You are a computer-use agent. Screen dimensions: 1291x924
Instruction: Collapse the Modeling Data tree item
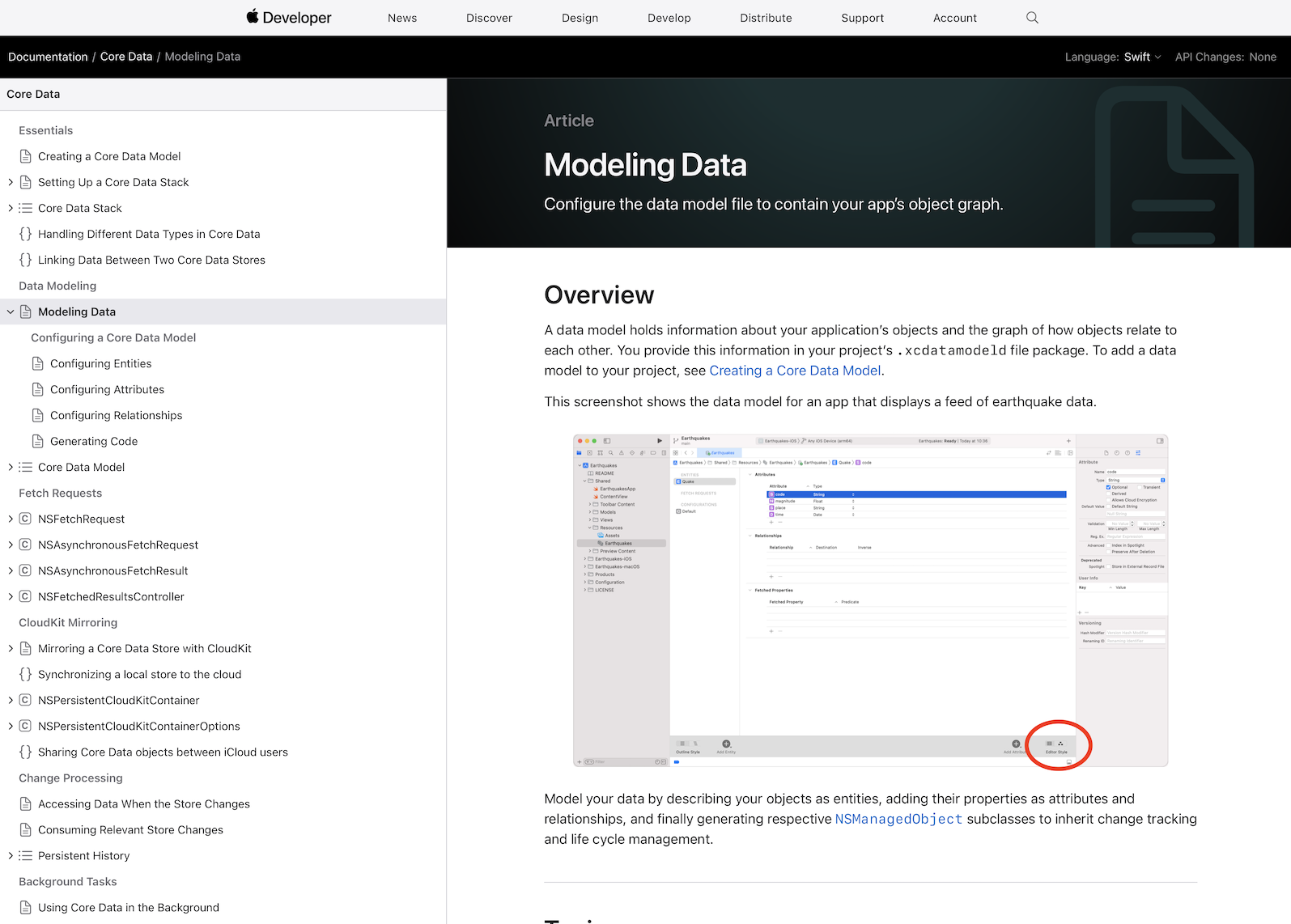tap(11, 312)
